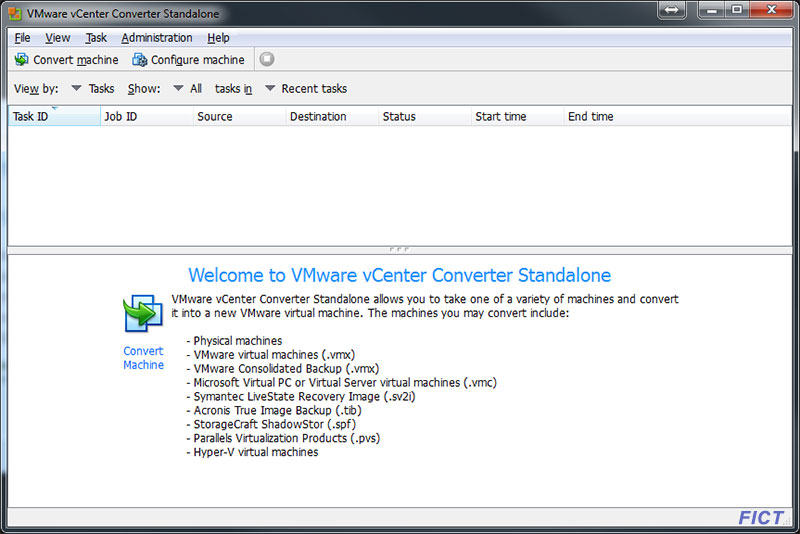Follow the Convert Machine link
Screen dimensions: 800x534
tap(143, 358)
